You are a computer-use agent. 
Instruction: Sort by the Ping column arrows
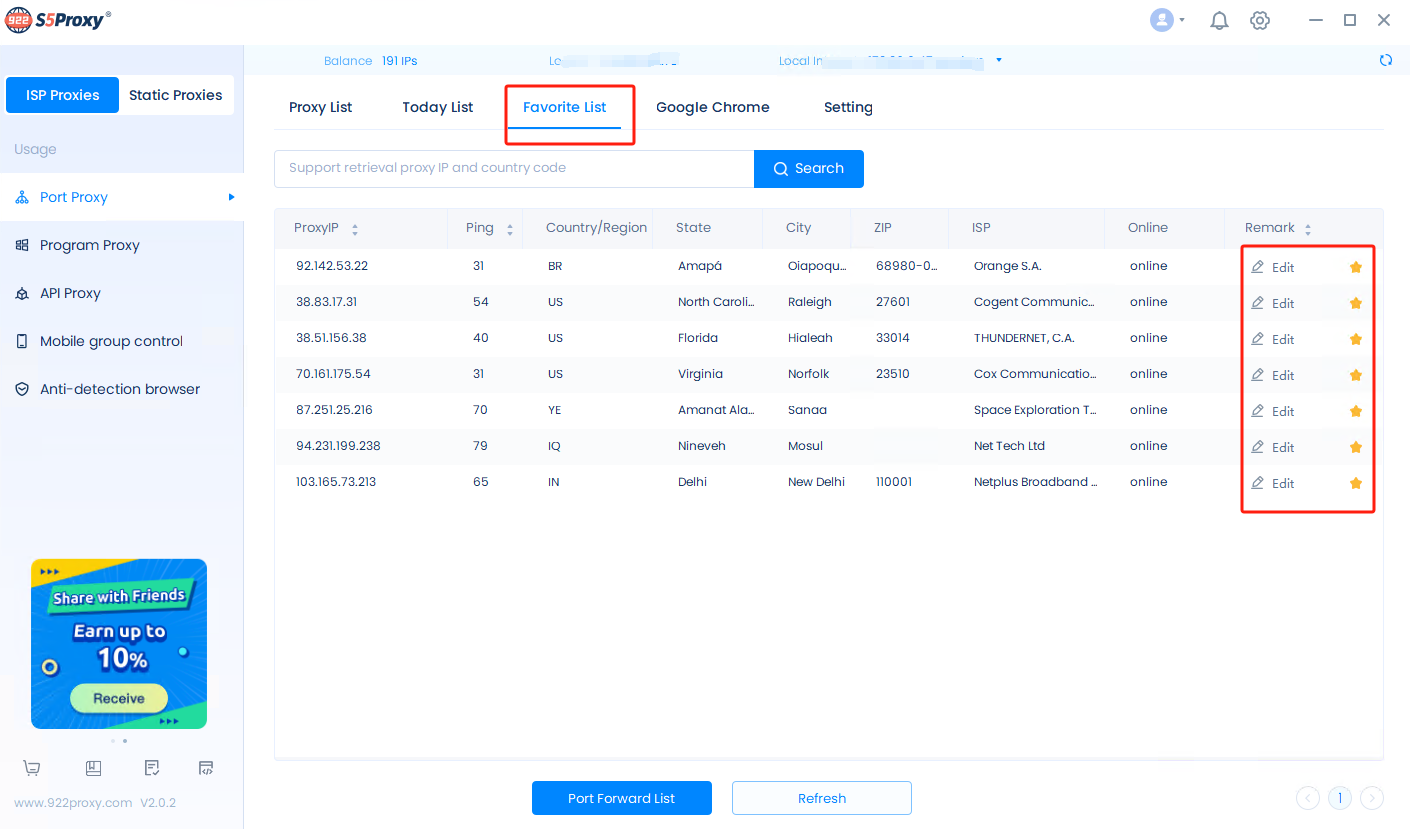510,229
